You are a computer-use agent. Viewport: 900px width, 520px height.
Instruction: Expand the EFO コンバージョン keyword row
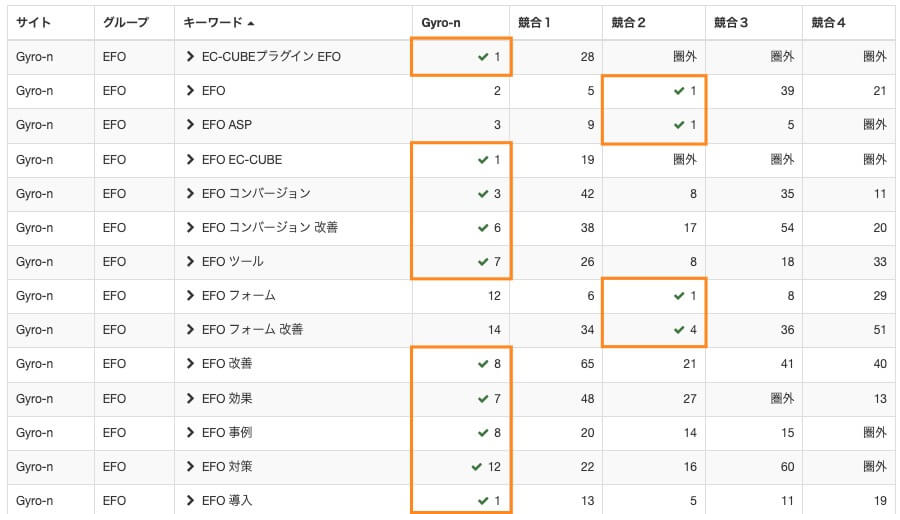[190, 194]
